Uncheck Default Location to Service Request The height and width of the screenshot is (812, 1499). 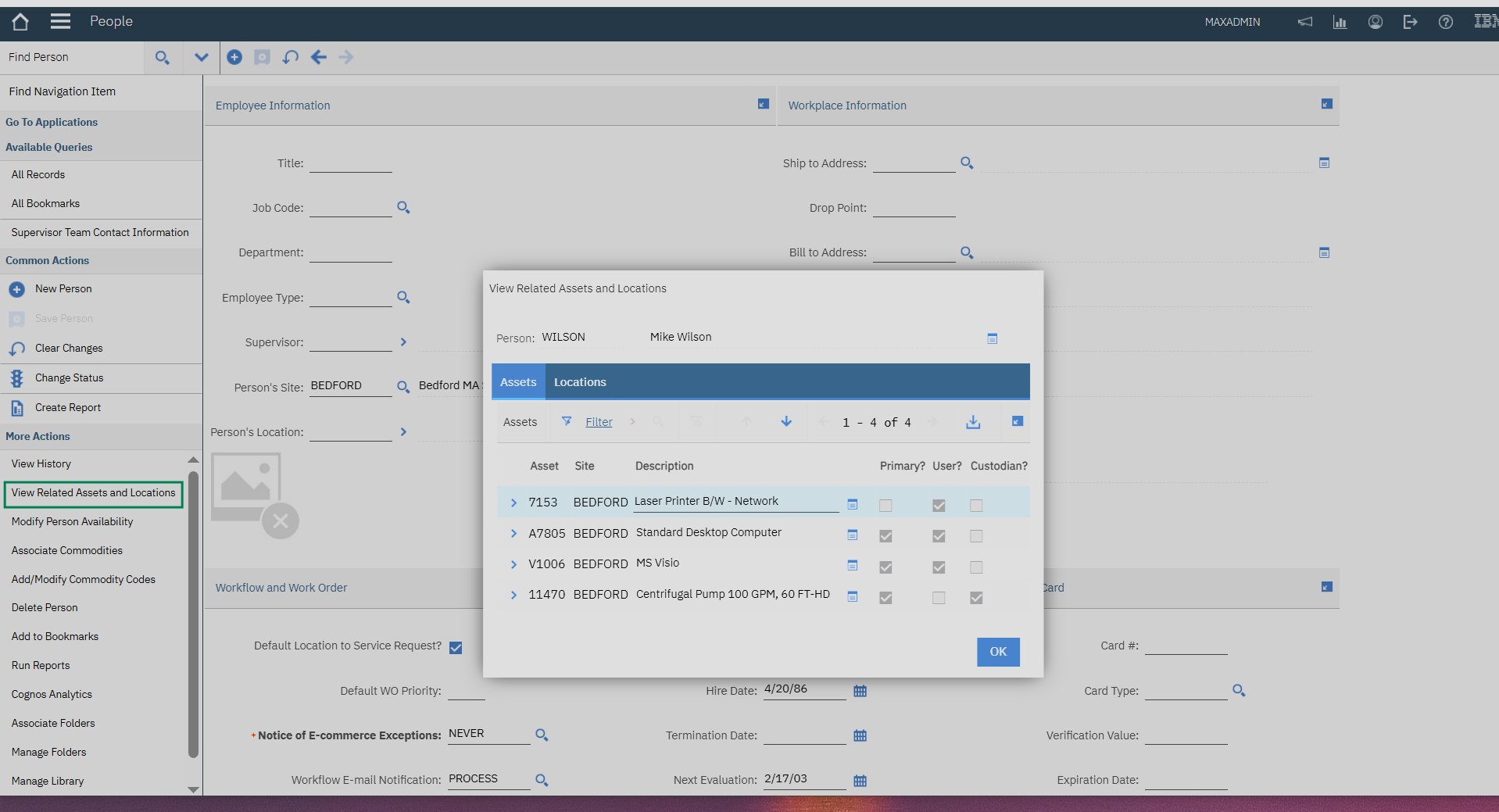tap(456, 648)
